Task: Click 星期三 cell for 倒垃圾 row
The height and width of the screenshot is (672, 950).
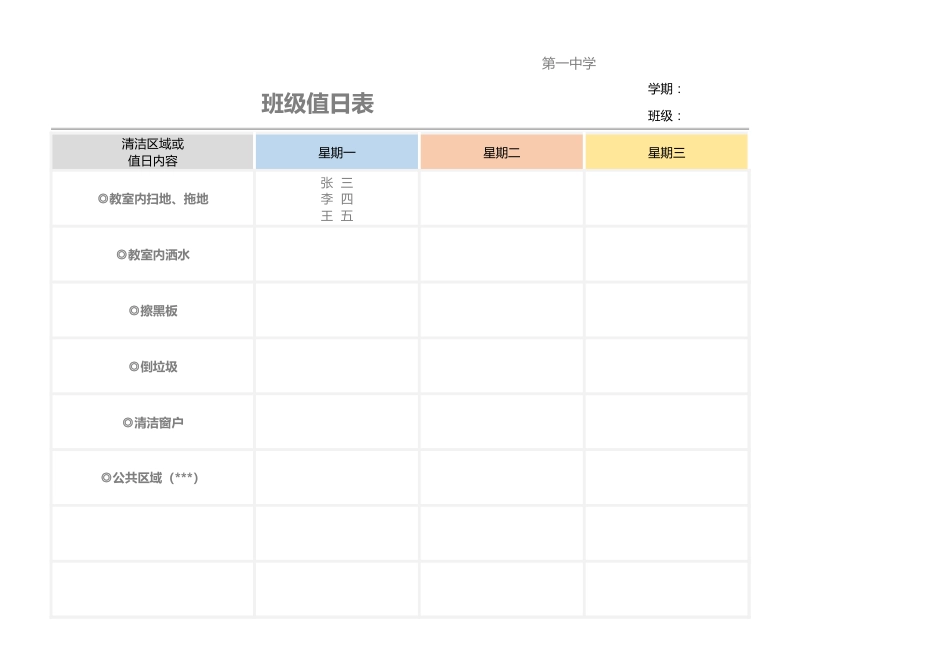Action: coord(666,367)
